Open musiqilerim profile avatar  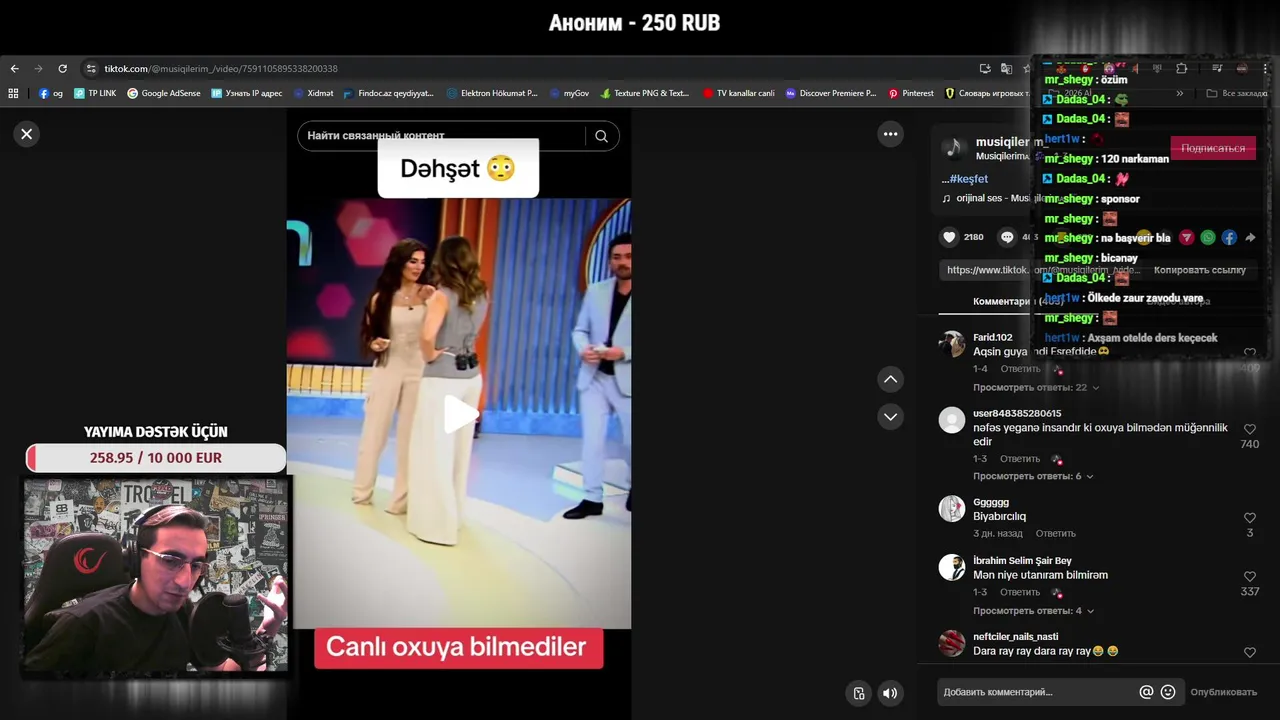pos(954,148)
